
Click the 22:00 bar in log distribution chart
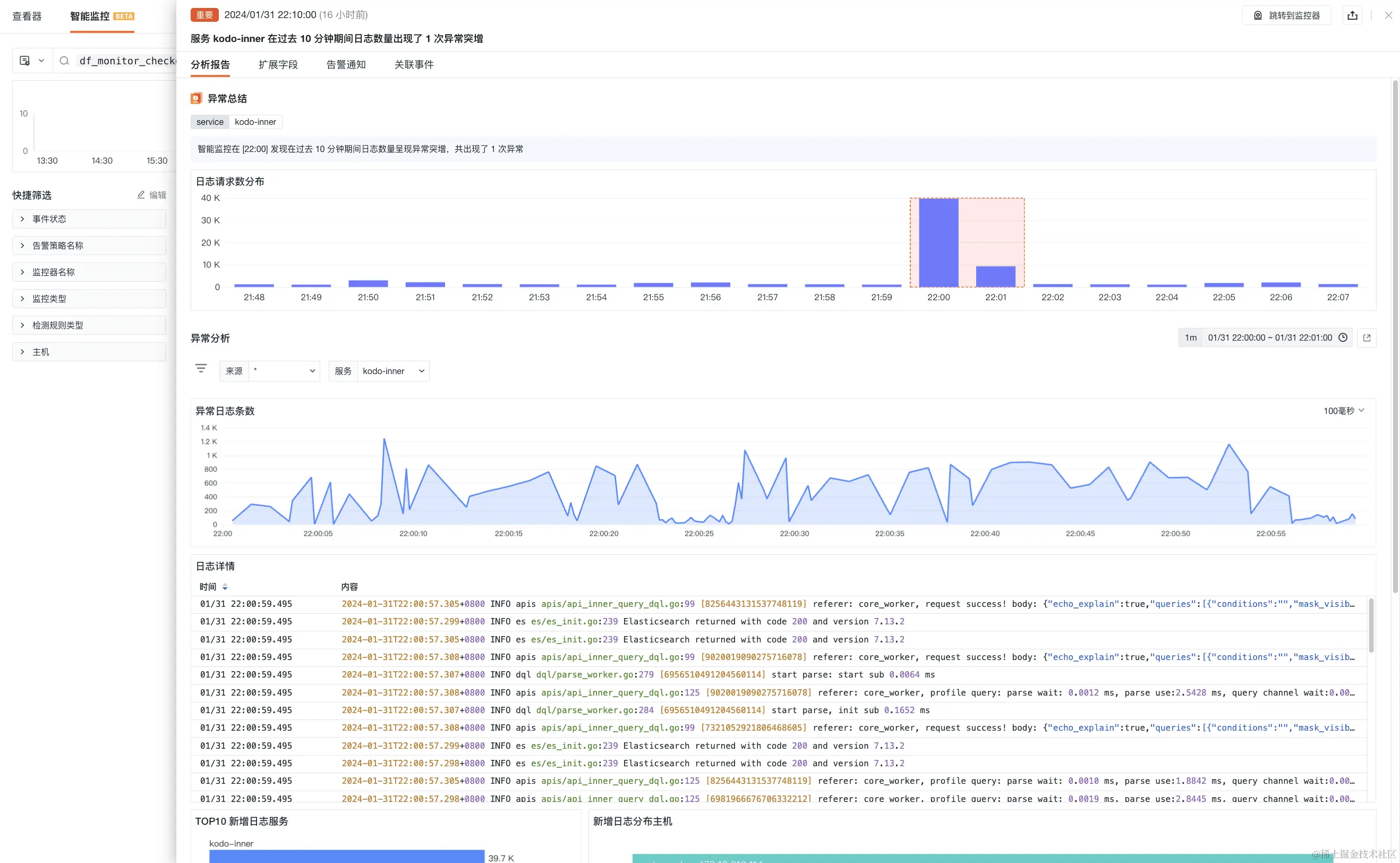(938, 242)
